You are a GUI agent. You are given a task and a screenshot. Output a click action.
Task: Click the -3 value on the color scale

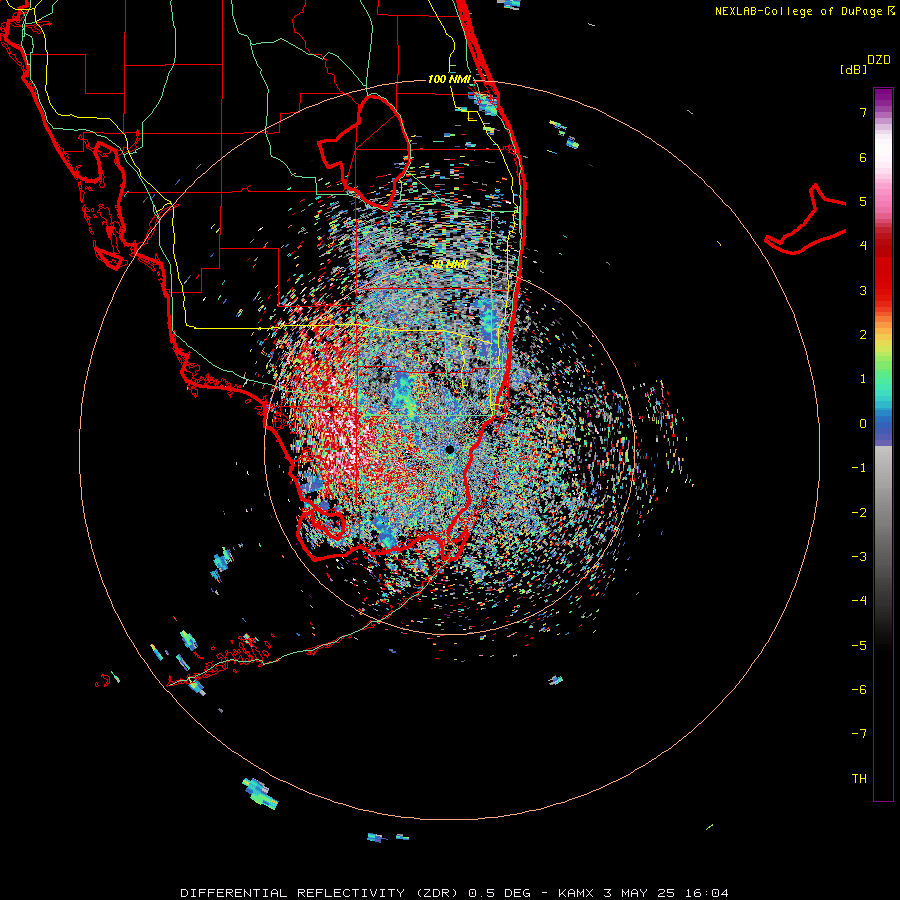pyautogui.click(x=859, y=557)
